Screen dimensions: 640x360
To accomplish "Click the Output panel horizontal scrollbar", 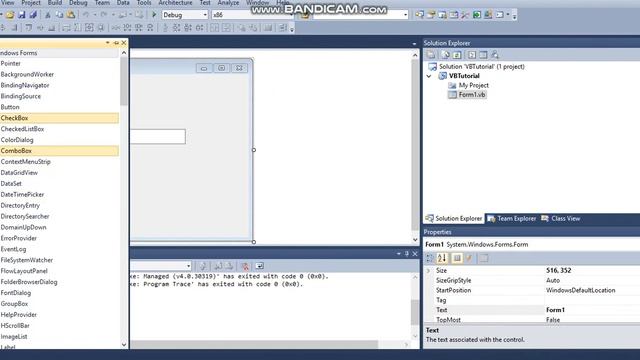I will (254, 345).
